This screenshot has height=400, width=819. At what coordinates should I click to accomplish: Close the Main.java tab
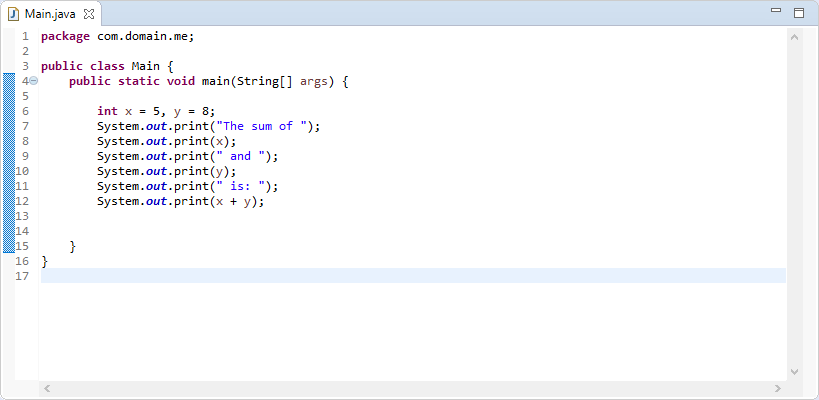click(x=89, y=14)
